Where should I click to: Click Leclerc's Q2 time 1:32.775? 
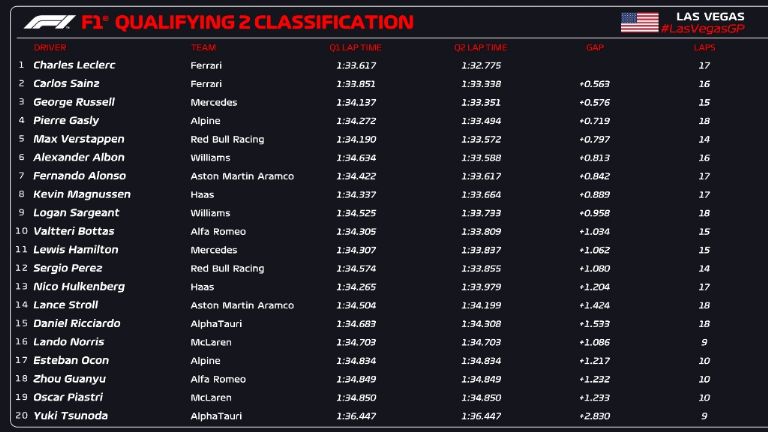pyautogui.click(x=480, y=65)
